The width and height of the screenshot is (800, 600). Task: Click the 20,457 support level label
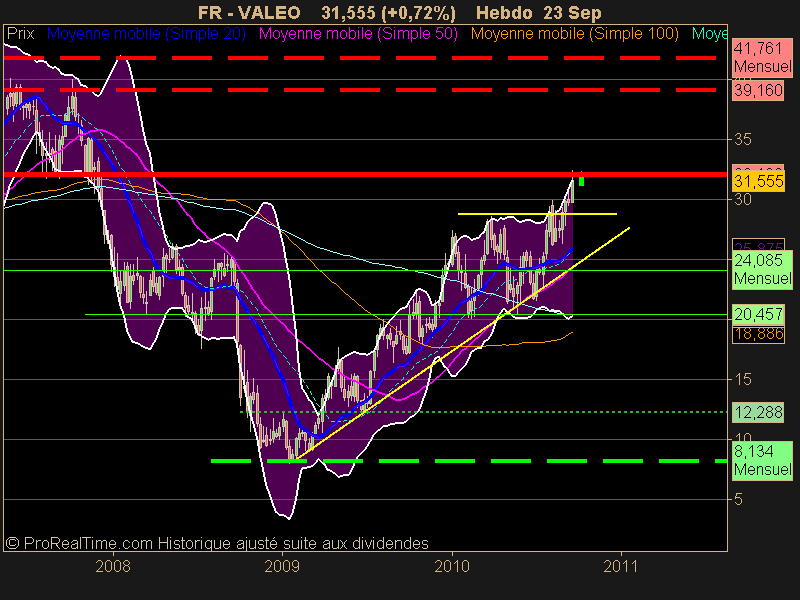point(758,314)
